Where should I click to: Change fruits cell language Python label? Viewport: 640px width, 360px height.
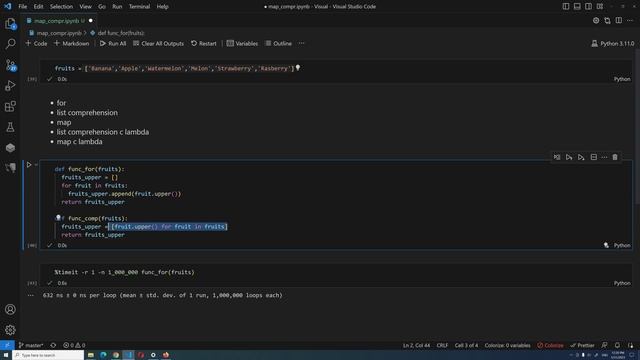click(622, 79)
